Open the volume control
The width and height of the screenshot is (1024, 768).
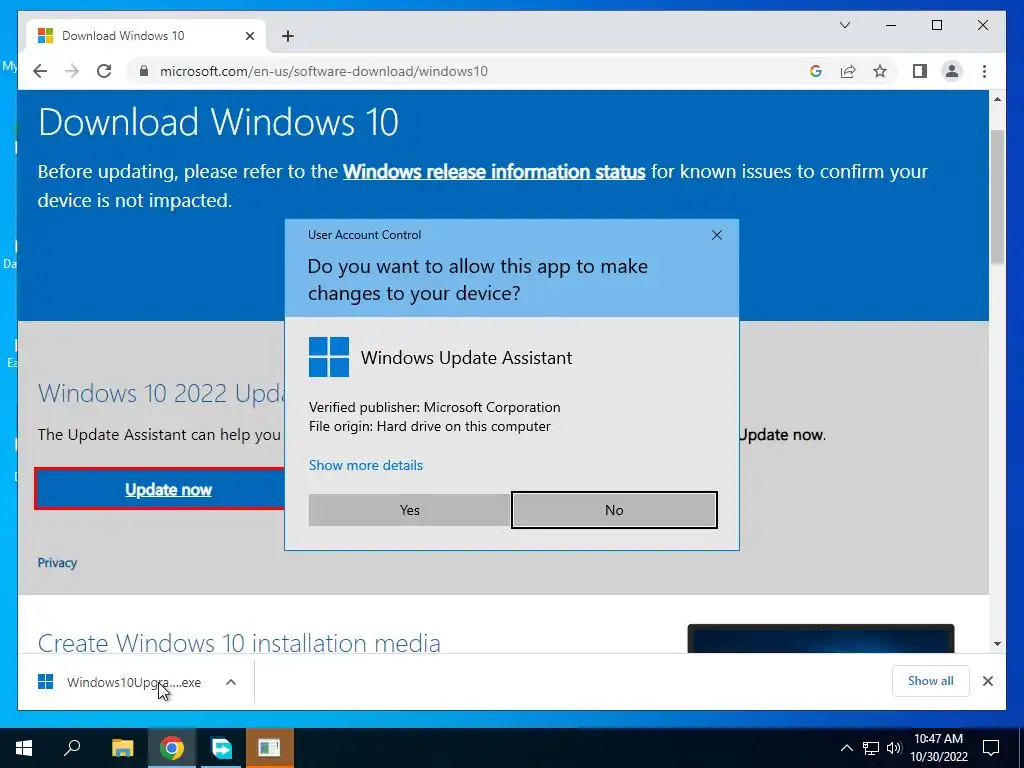(893, 748)
